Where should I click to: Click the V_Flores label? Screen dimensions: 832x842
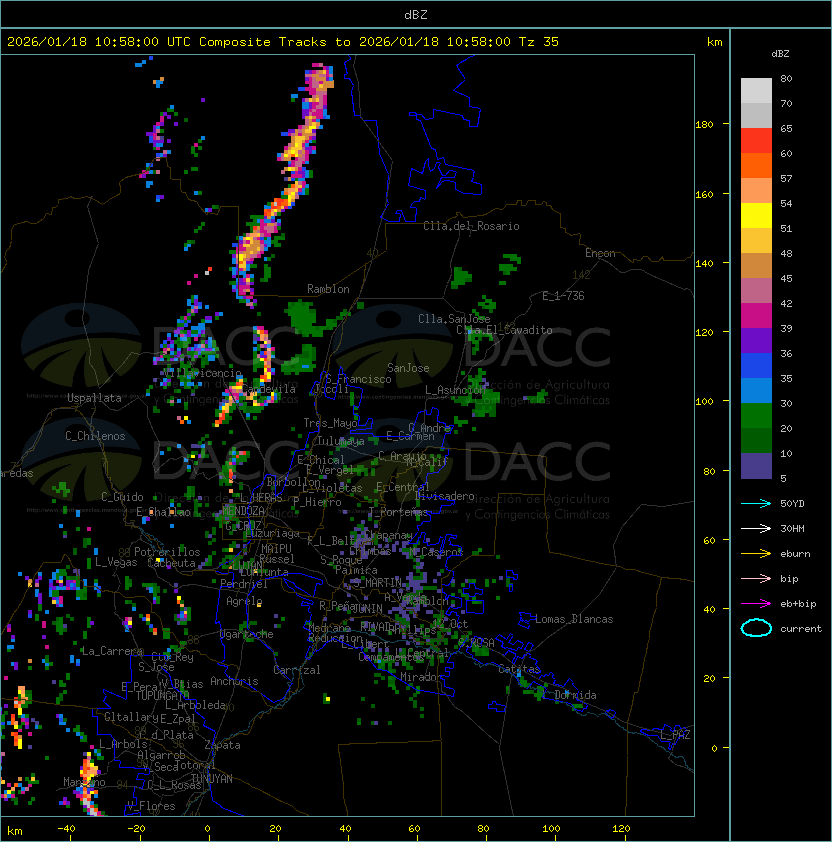click(151, 806)
